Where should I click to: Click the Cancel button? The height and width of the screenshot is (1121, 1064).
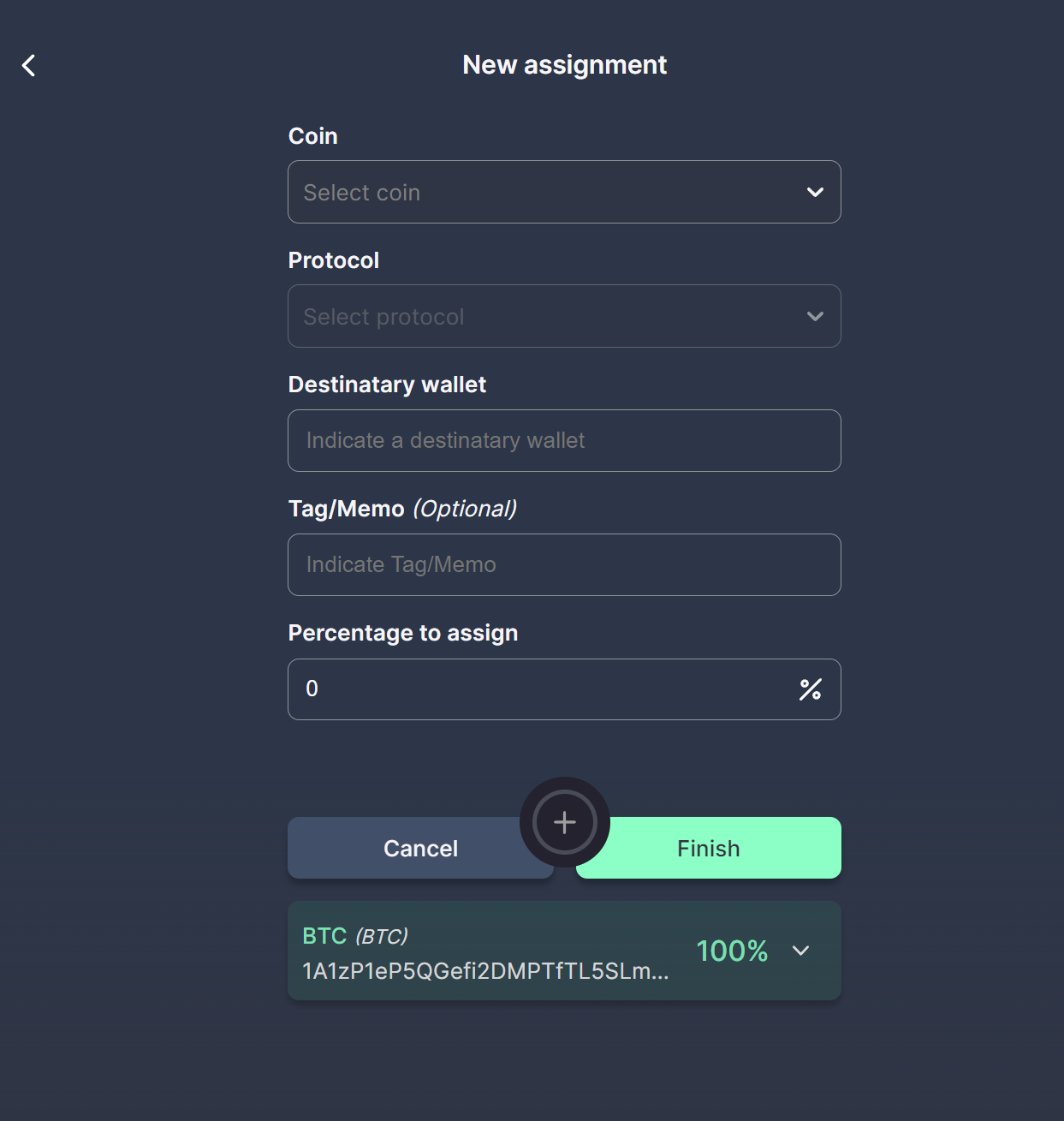pyautogui.click(x=420, y=848)
